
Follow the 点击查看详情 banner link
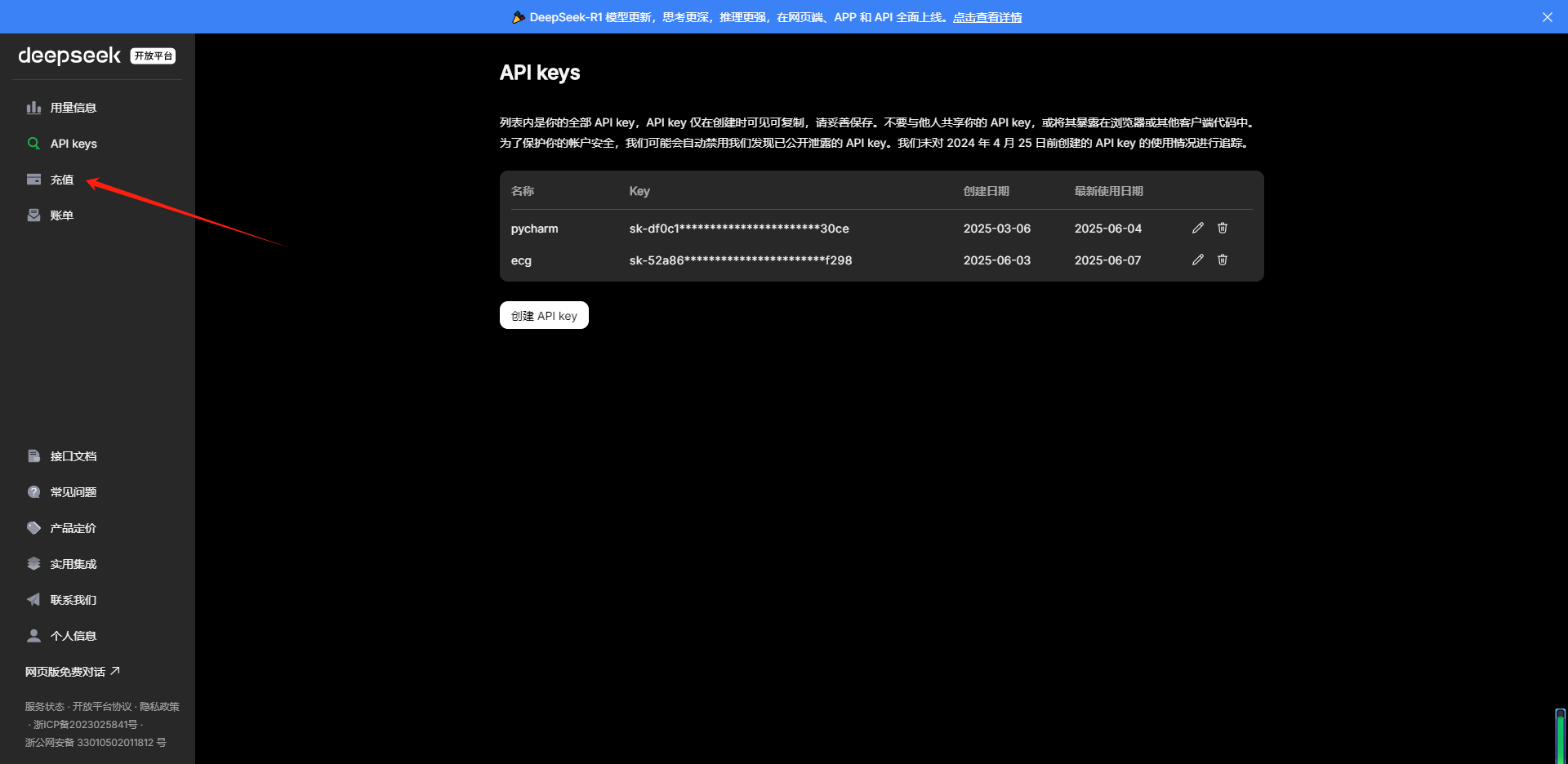click(x=987, y=17)
